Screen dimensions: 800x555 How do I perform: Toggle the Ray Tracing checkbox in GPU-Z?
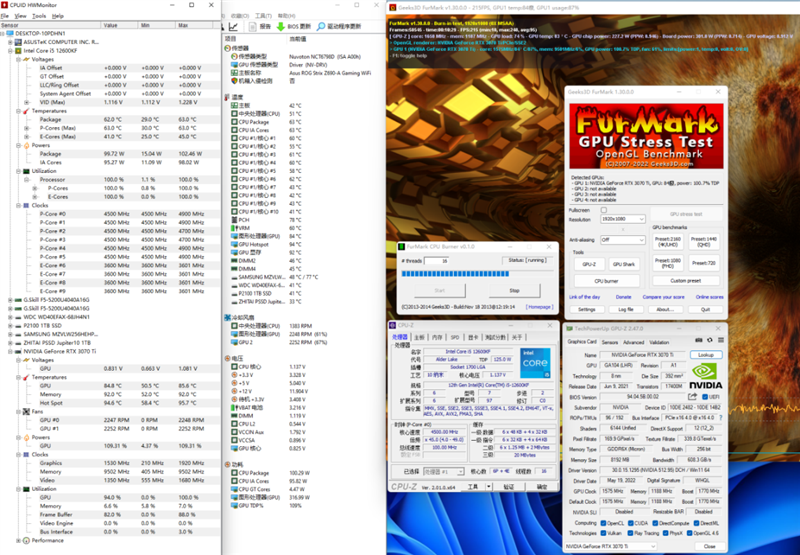[x=630, y=533]
